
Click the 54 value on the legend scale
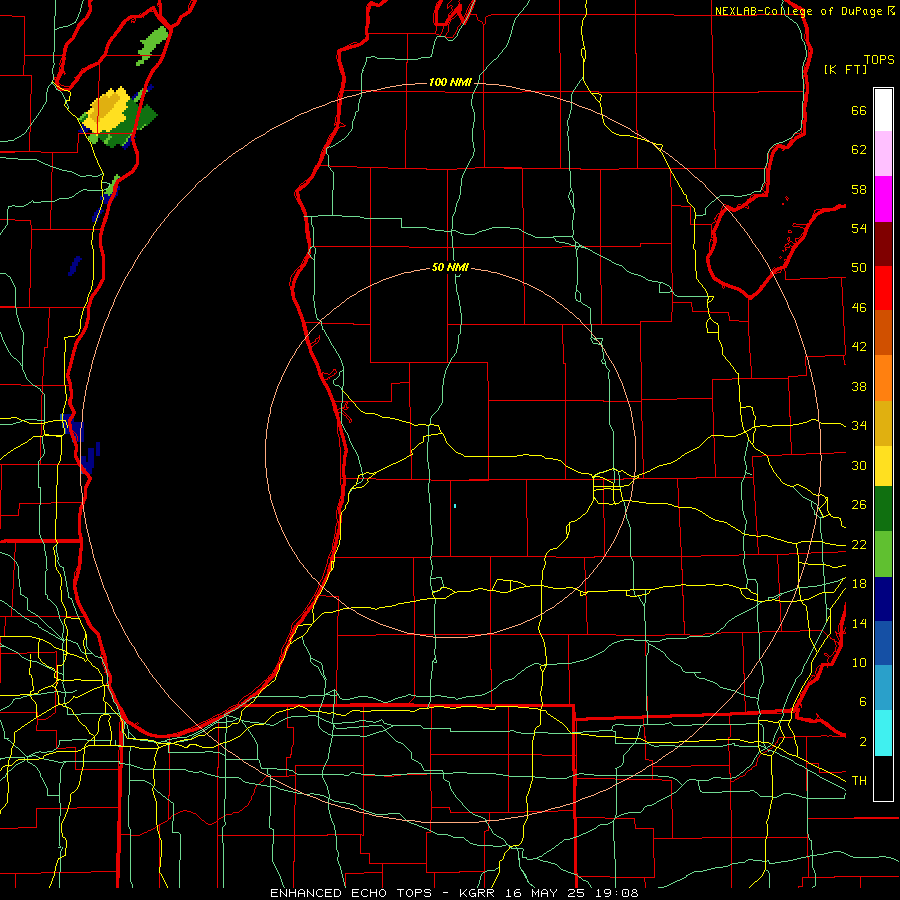859,228
